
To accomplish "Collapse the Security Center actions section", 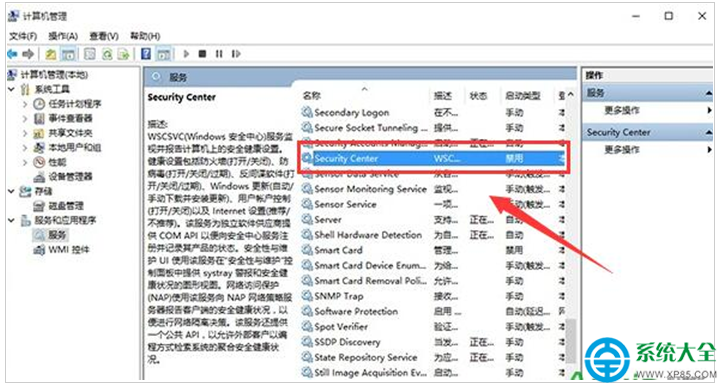I will click(x=708, y=132).
